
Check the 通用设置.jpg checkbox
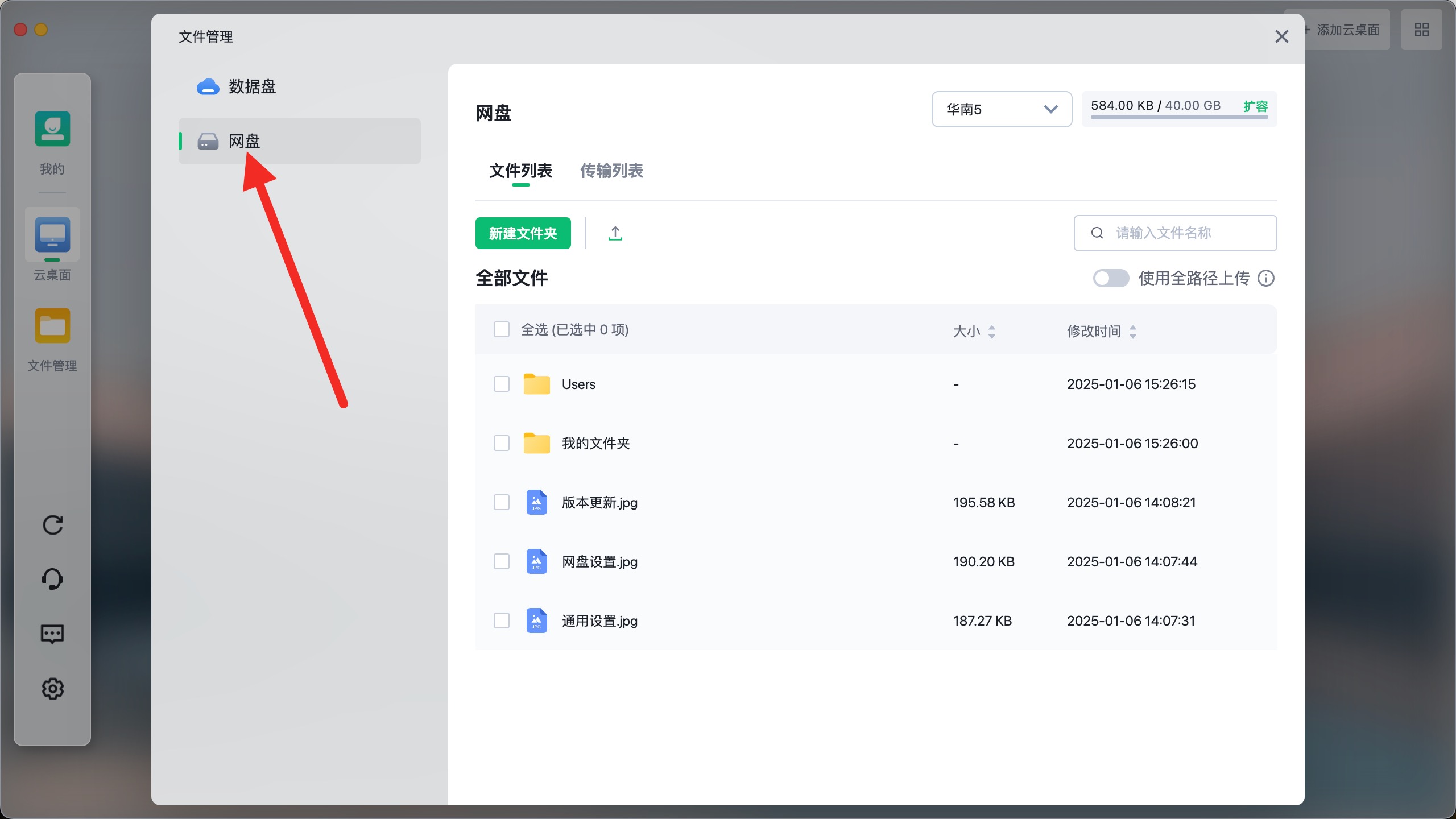pyautogui.click(x=502, y=621)
